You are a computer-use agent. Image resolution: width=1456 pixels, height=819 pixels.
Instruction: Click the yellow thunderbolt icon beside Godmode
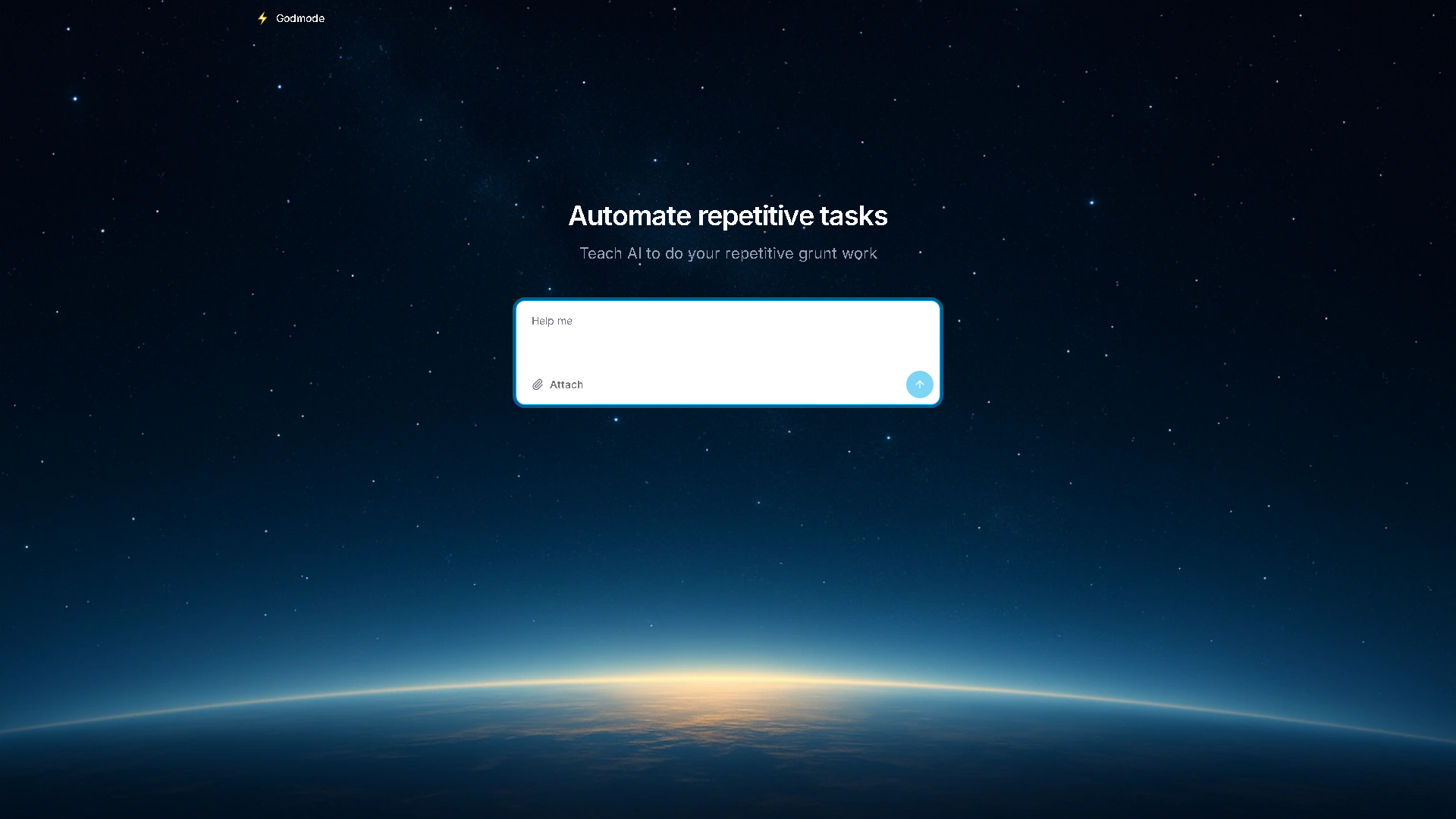(x=262, y=17)
